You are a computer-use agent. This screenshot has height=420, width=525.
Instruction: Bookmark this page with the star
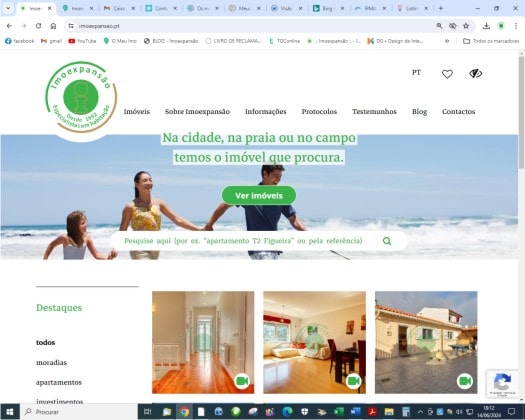tap(466, 26)
